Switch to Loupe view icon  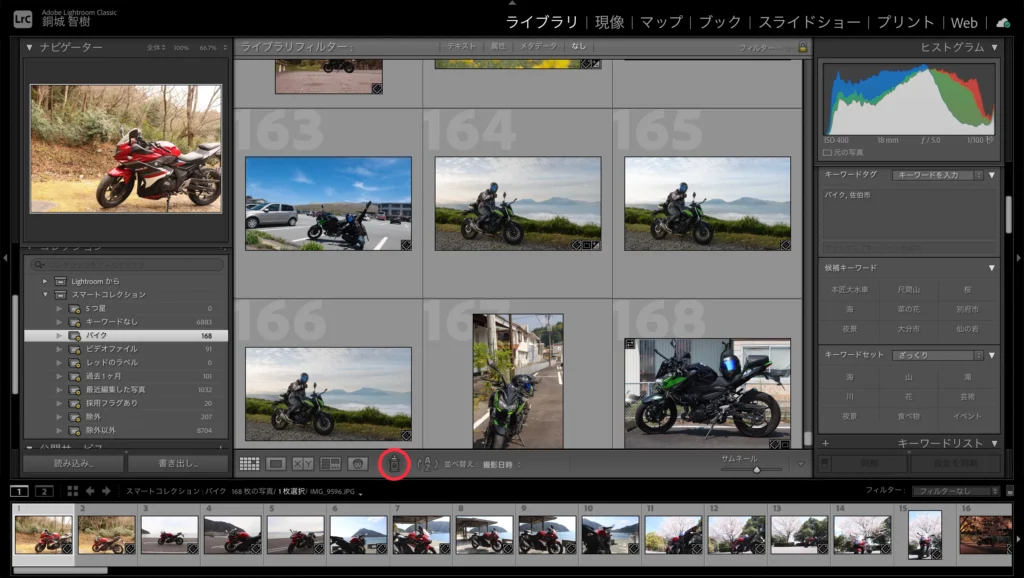[276, 464]
